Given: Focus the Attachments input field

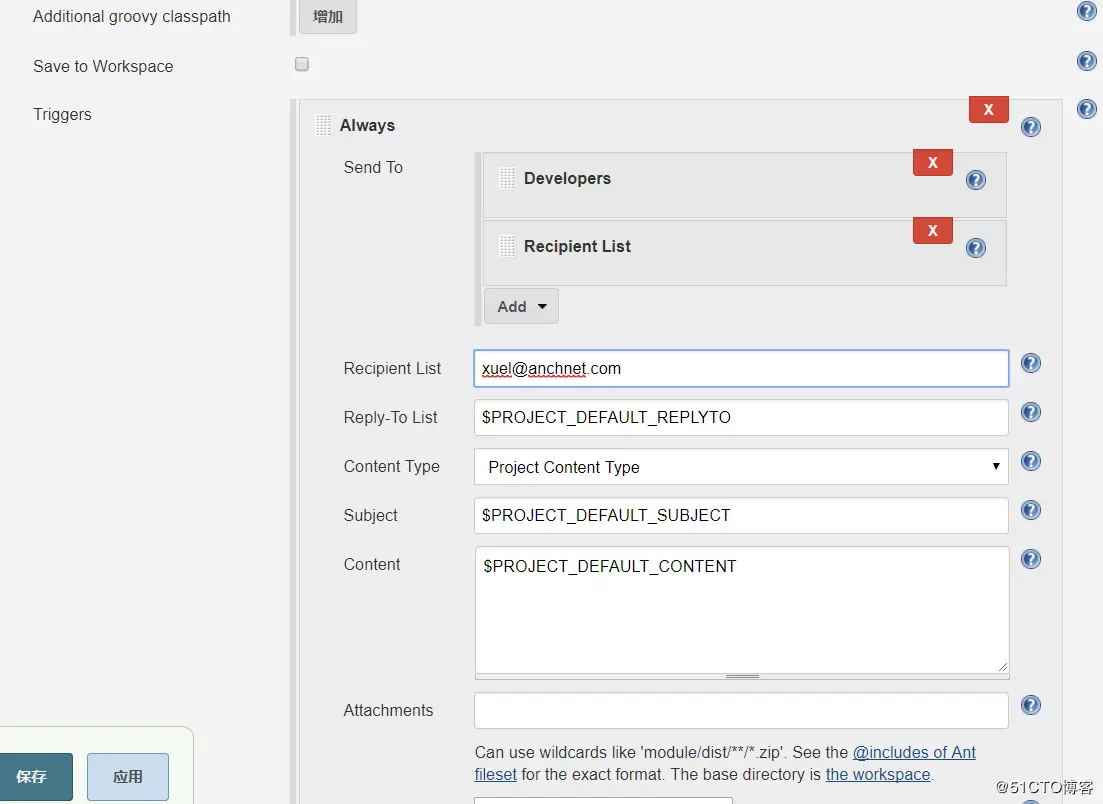Looking at the screenshot, I should click(741, 710).
